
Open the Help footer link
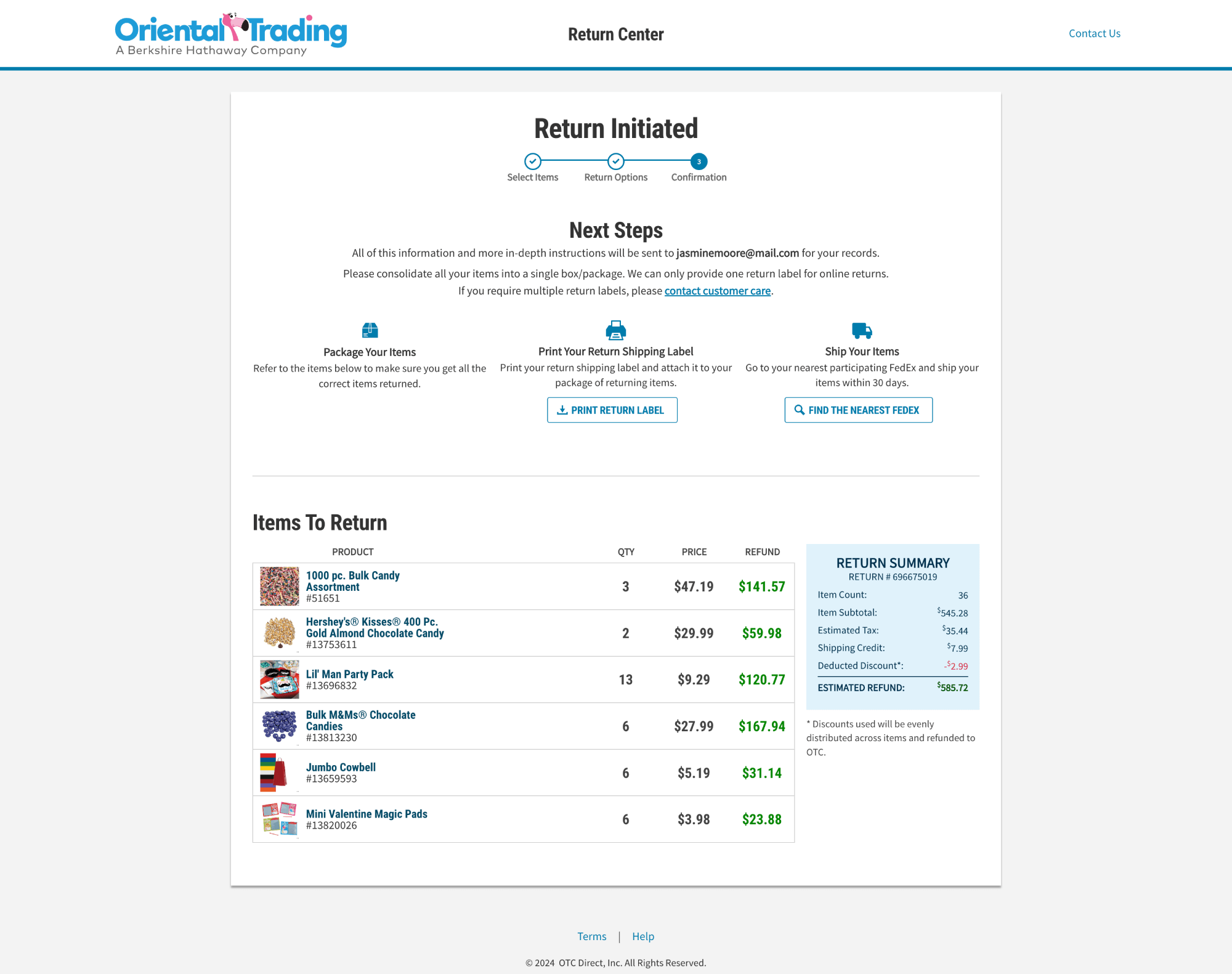(x=642, y=936)
